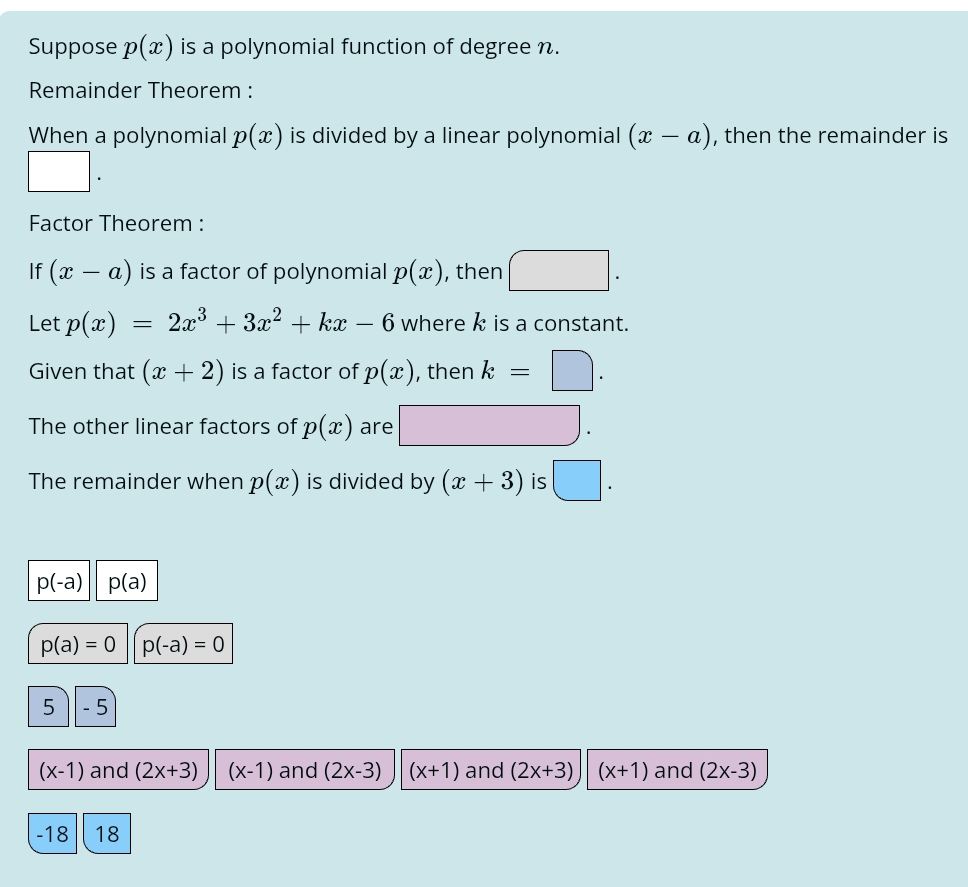Select the (x-1) and (2x+3) factor tile
Viewport: 968px width, 887px height.
118,770
